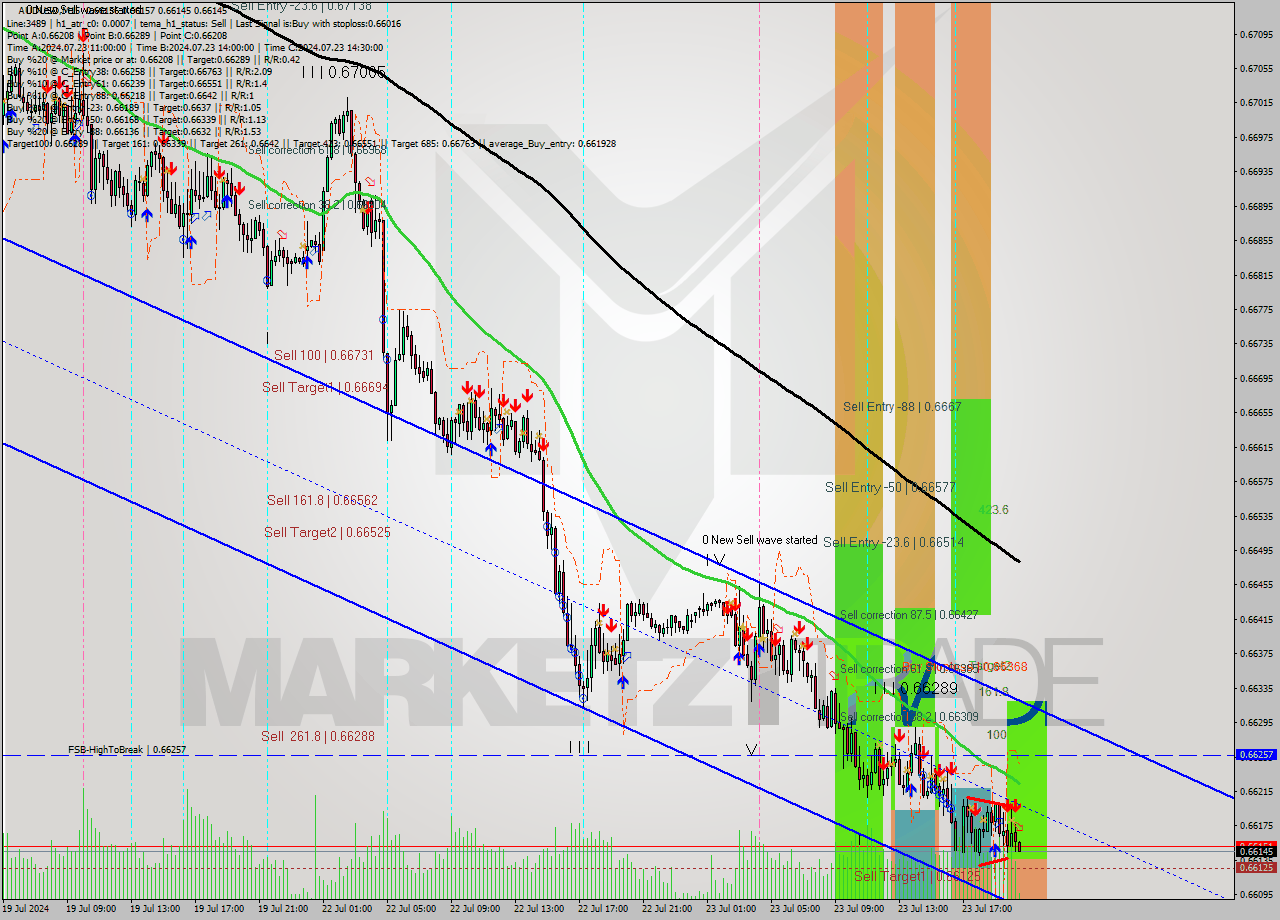
Task: Click the '0 New Sell wave started' annotation
Action: click(759, 540)
